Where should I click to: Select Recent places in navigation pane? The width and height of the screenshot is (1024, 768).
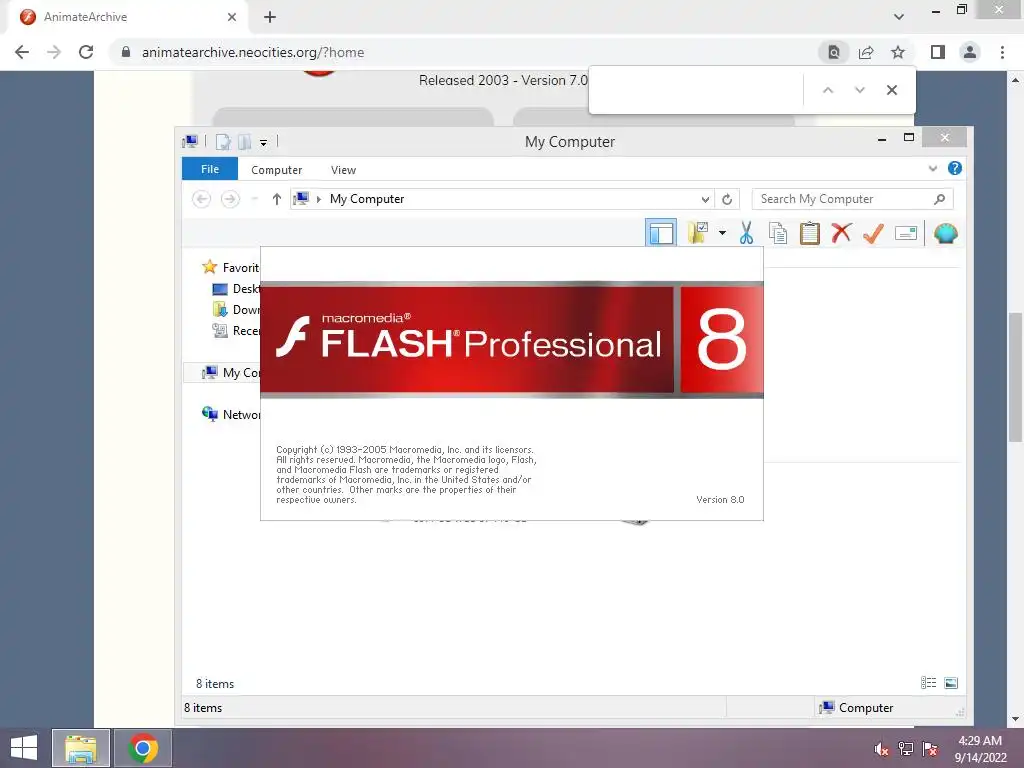tap(236, 330)
